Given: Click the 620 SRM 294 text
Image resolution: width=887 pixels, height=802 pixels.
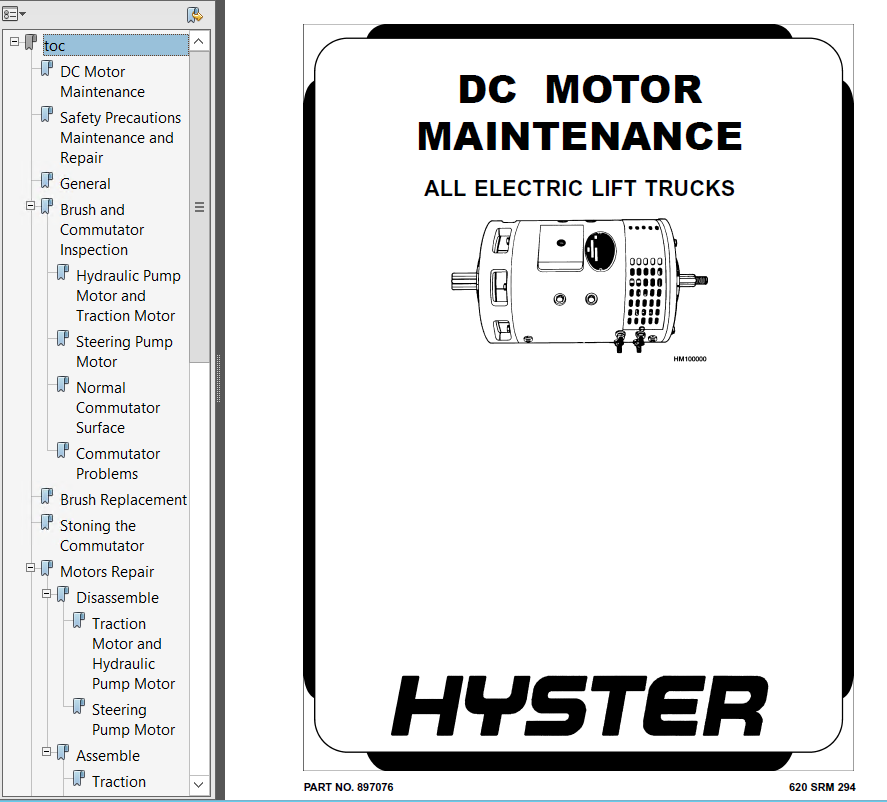Looking at the screenshot, I should [x=822, y=787].
